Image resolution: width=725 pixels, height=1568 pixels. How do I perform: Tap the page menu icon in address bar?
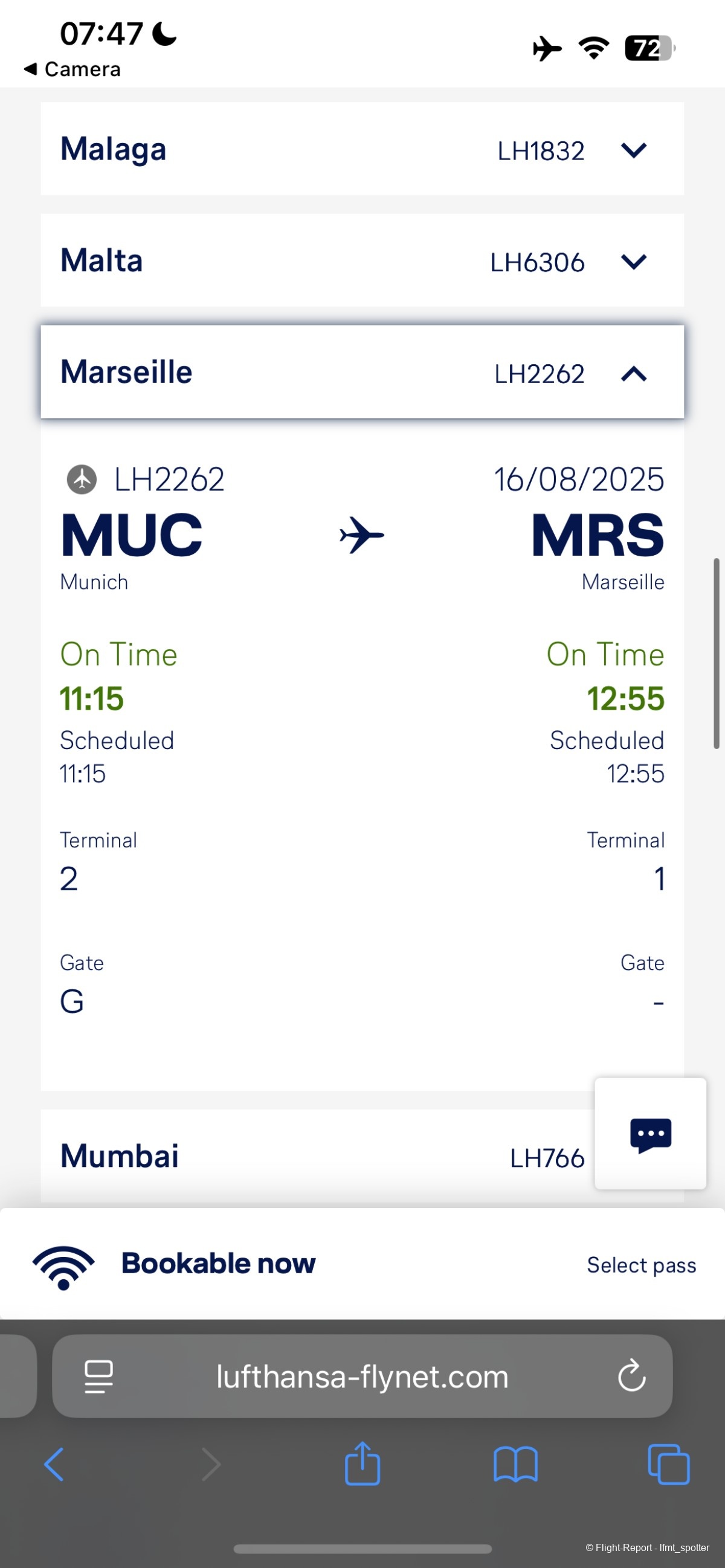pyautogui.click(x=98, y=1377)
